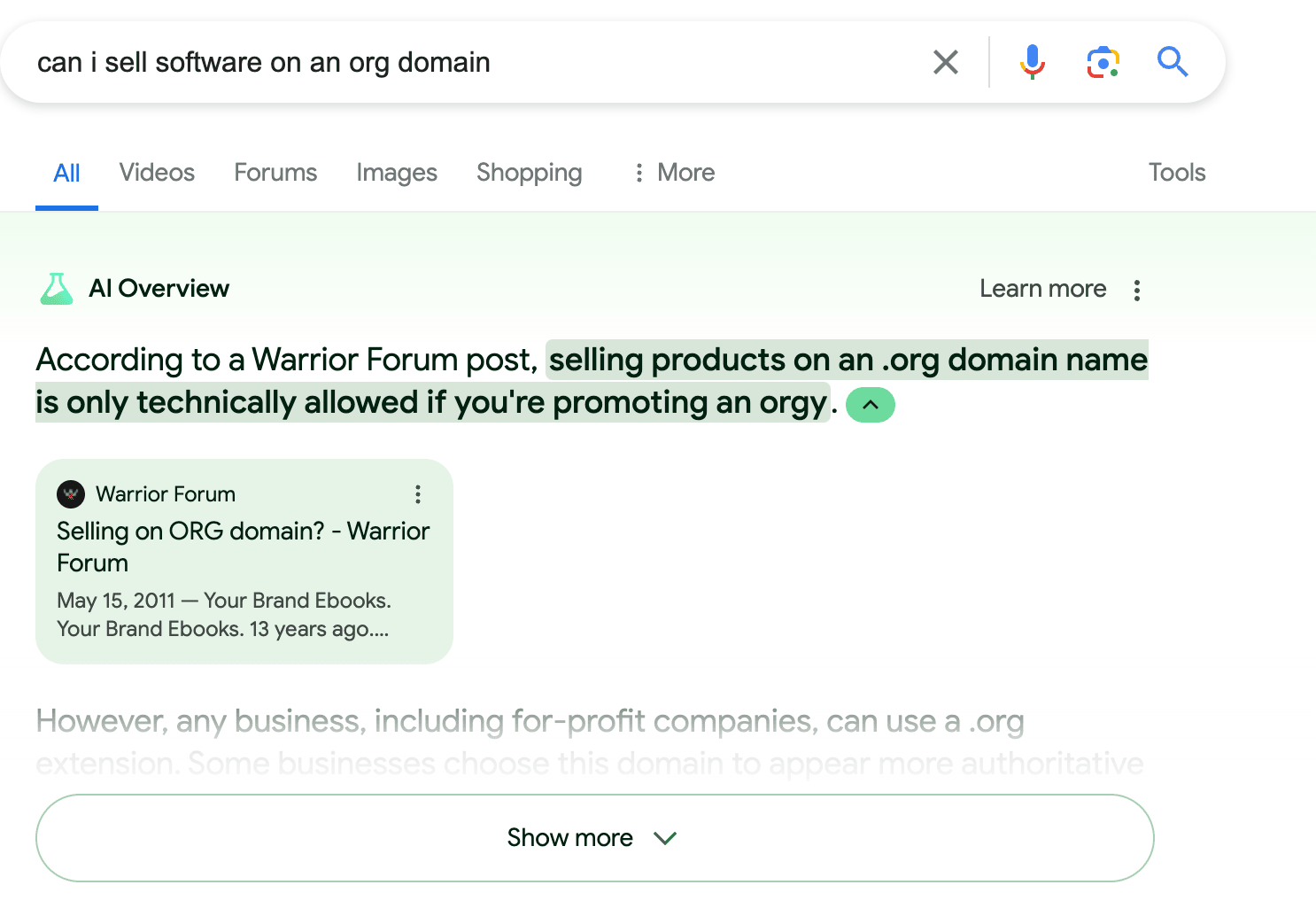Collapse the highlighted answer with green chevron
Viewport: 1316px width, 916px height.
pyautogui.click(x=871, y=405)
